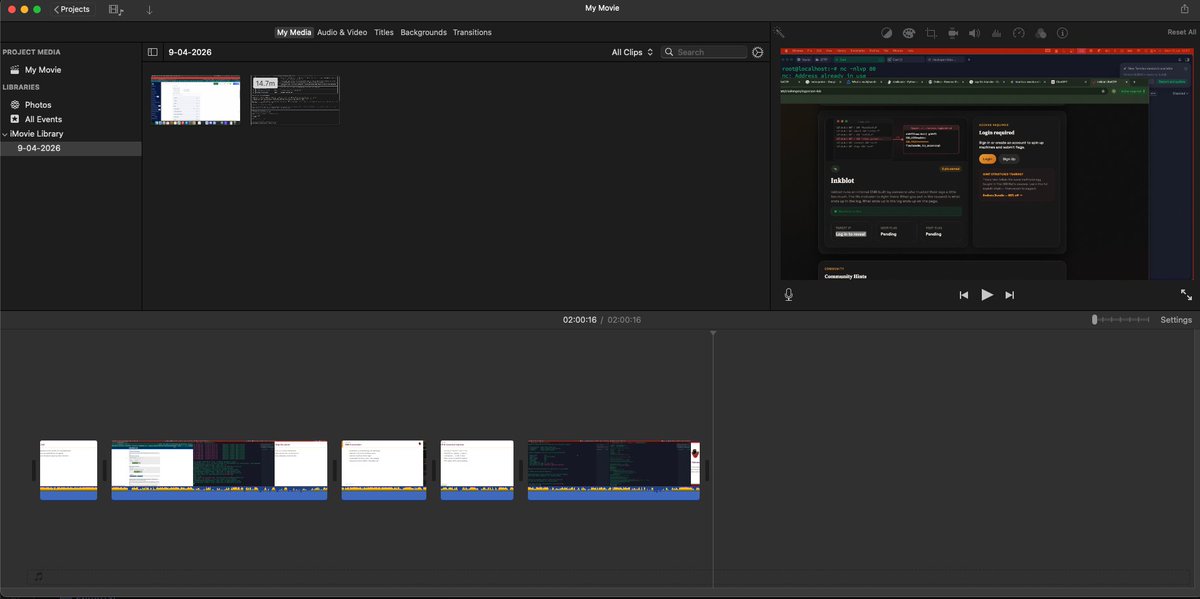Toggle the media browser filmstrip icon
Image resolution: width=1200 pixels, height=599 pixels.
point(116,9)
